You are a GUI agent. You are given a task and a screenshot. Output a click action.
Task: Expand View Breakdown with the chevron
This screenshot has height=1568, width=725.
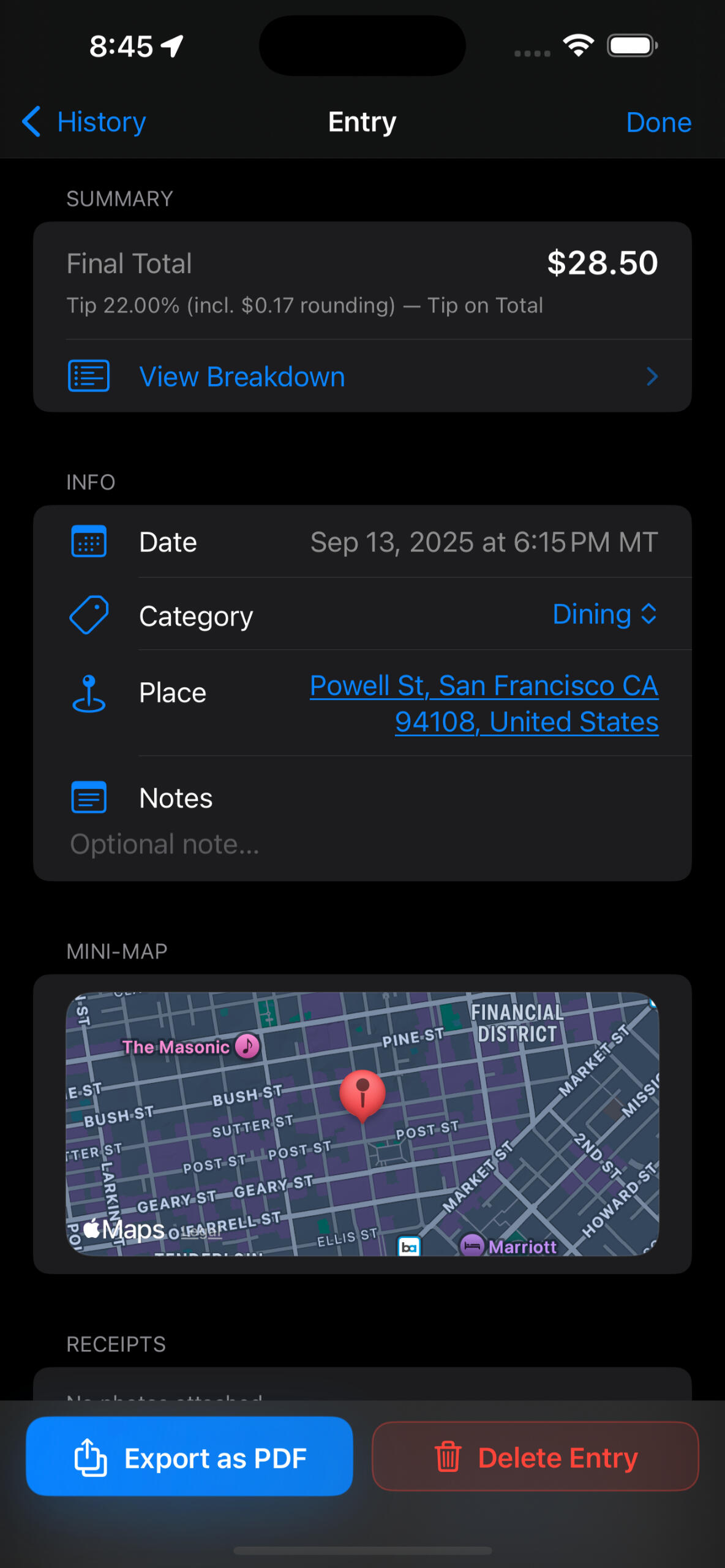(652, 377)
